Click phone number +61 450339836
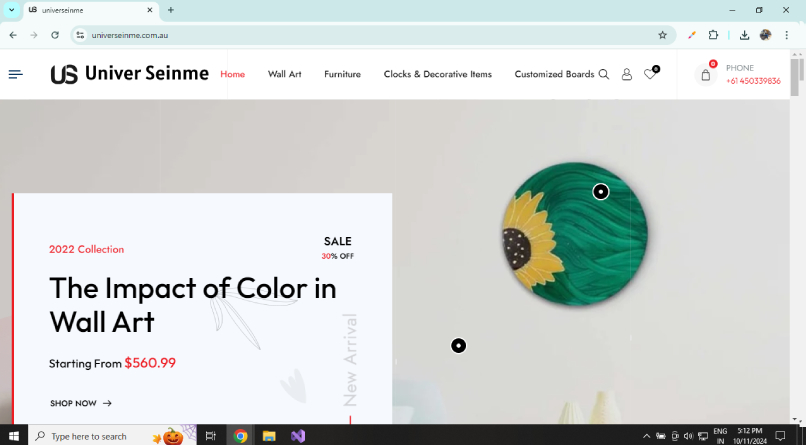 [x=753, y=81]
